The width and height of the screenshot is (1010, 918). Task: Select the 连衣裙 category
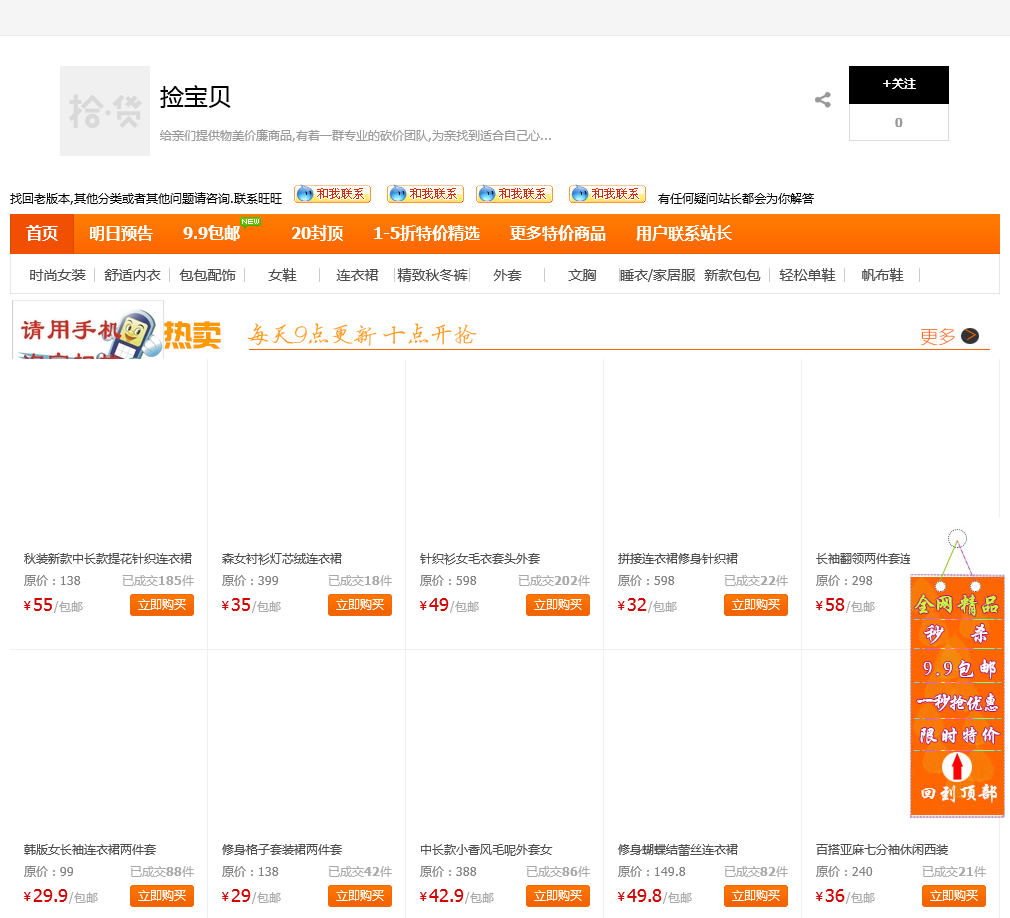357,276
